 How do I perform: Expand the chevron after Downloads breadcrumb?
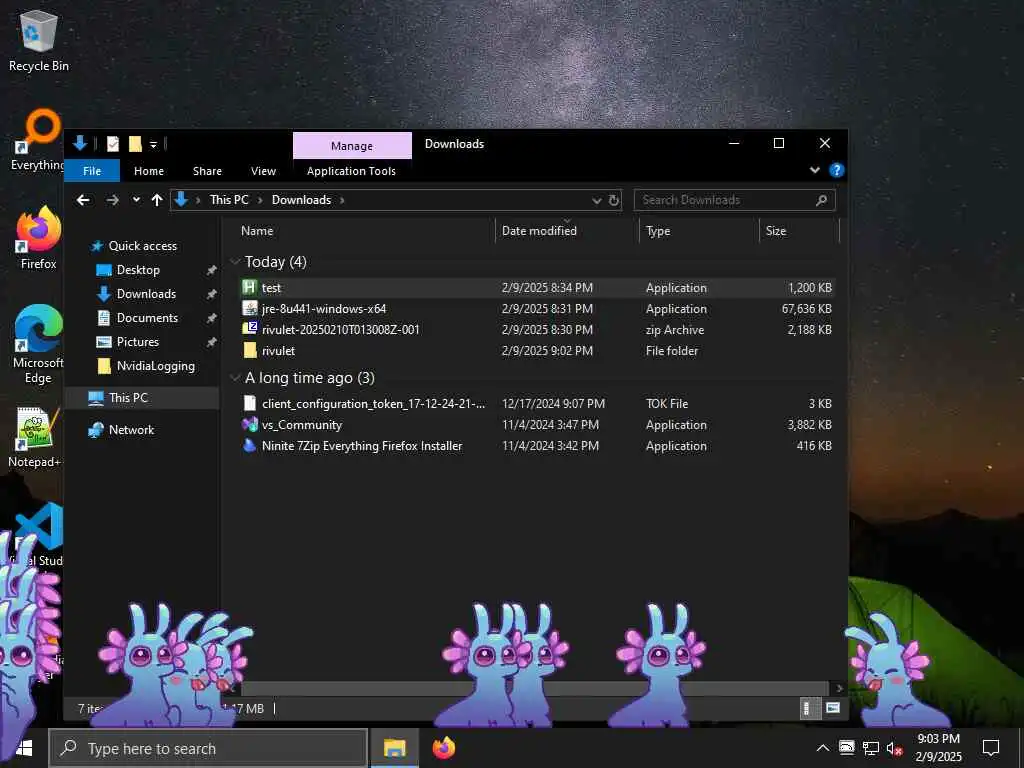(x=342, y=200)
